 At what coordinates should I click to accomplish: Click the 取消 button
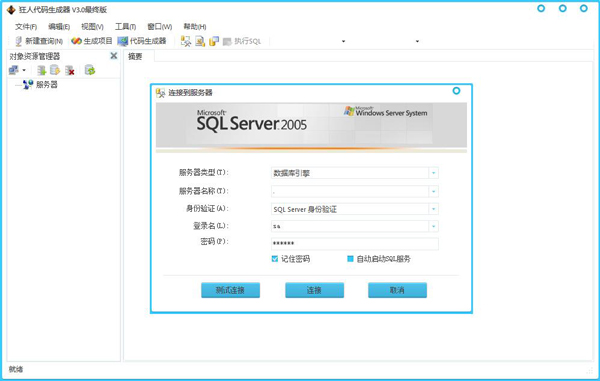pyautogui.click(x=397, y=290)
